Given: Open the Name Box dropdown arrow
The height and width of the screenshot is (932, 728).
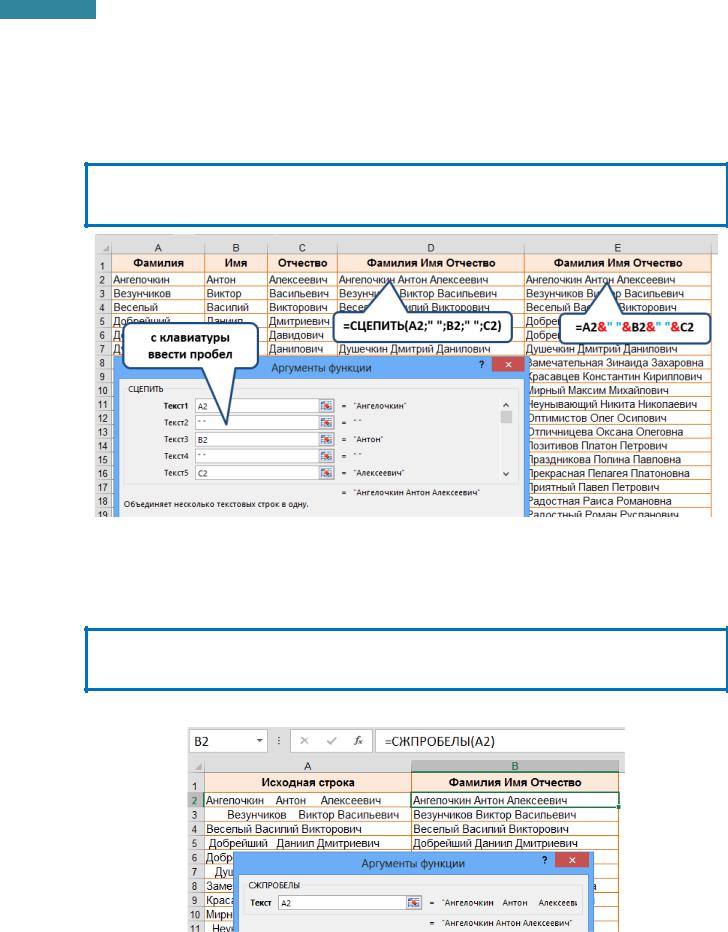Looking at the screenshot, I should point(260,741).
